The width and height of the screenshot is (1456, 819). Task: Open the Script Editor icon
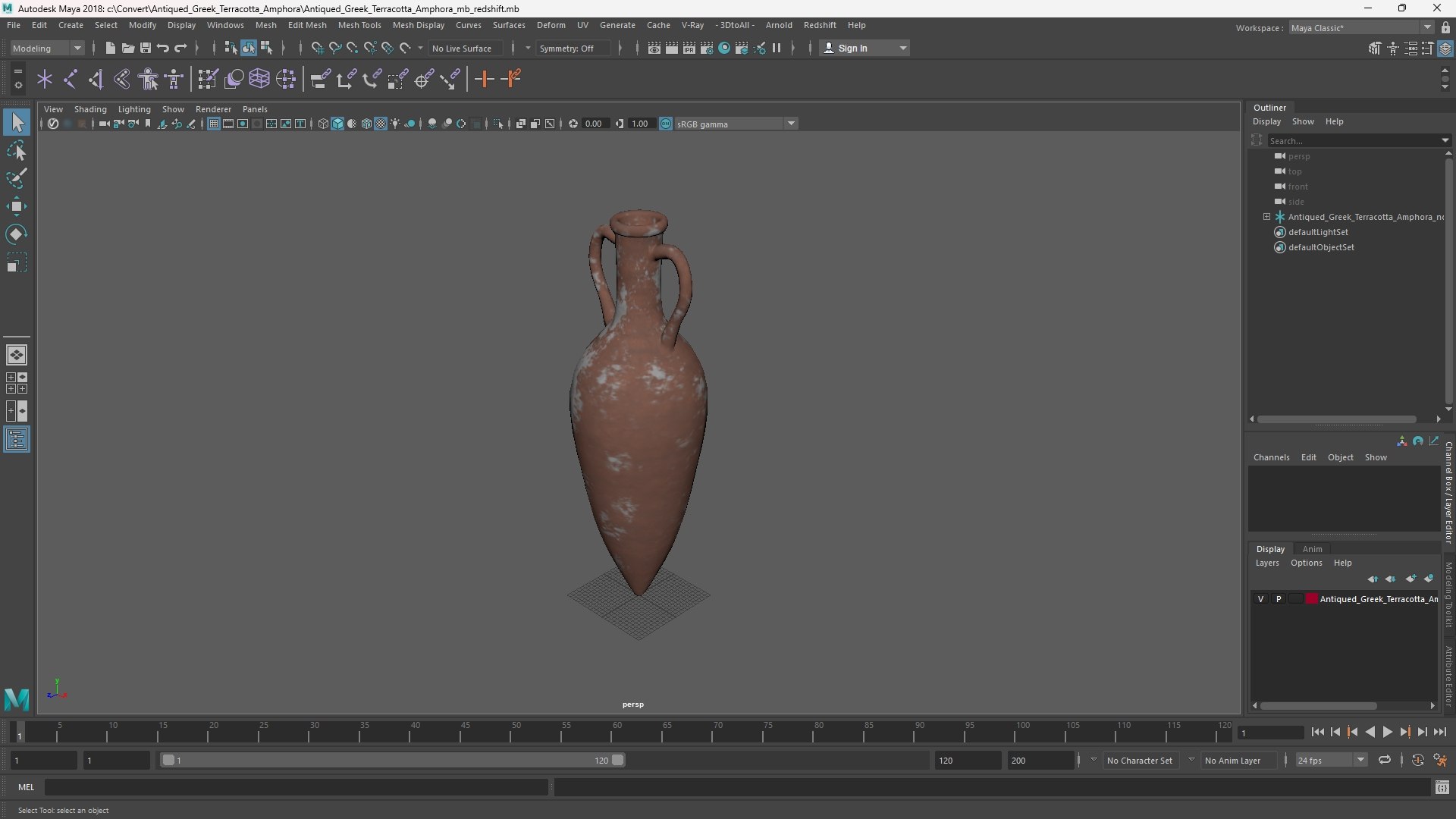[1442, 788]
